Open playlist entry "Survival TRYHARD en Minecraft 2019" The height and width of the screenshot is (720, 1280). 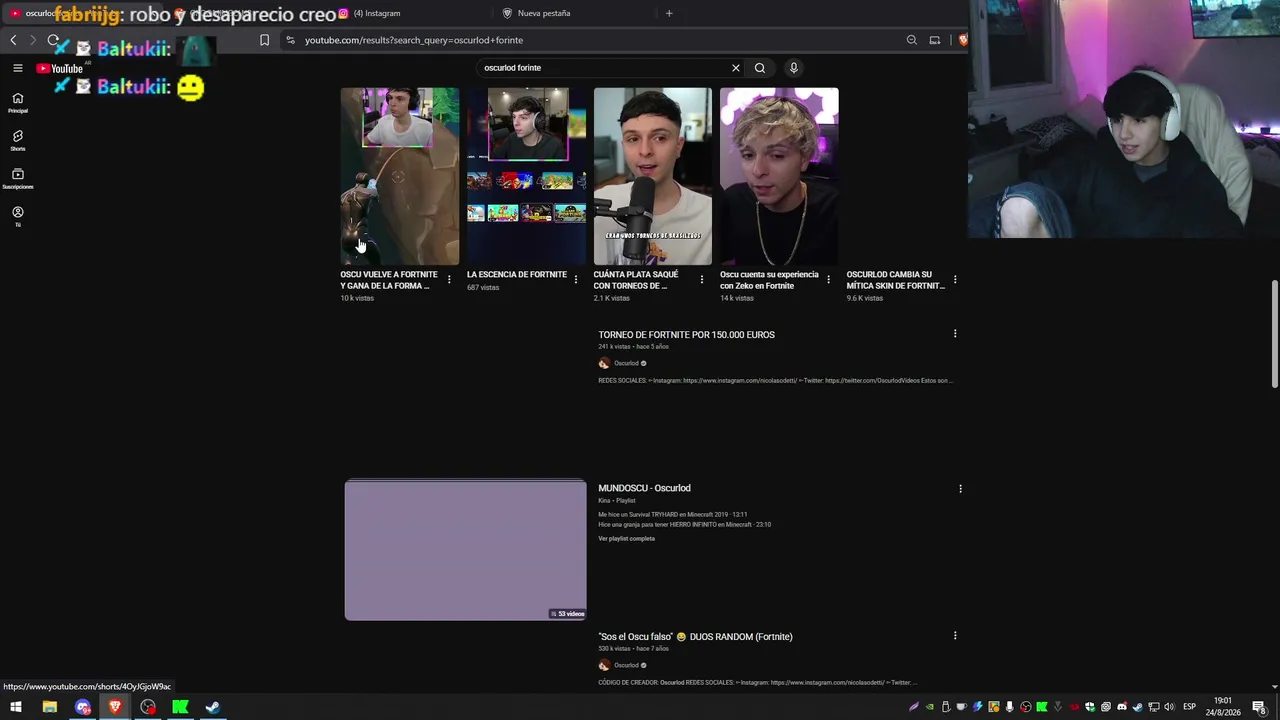(x=672, y=514)
